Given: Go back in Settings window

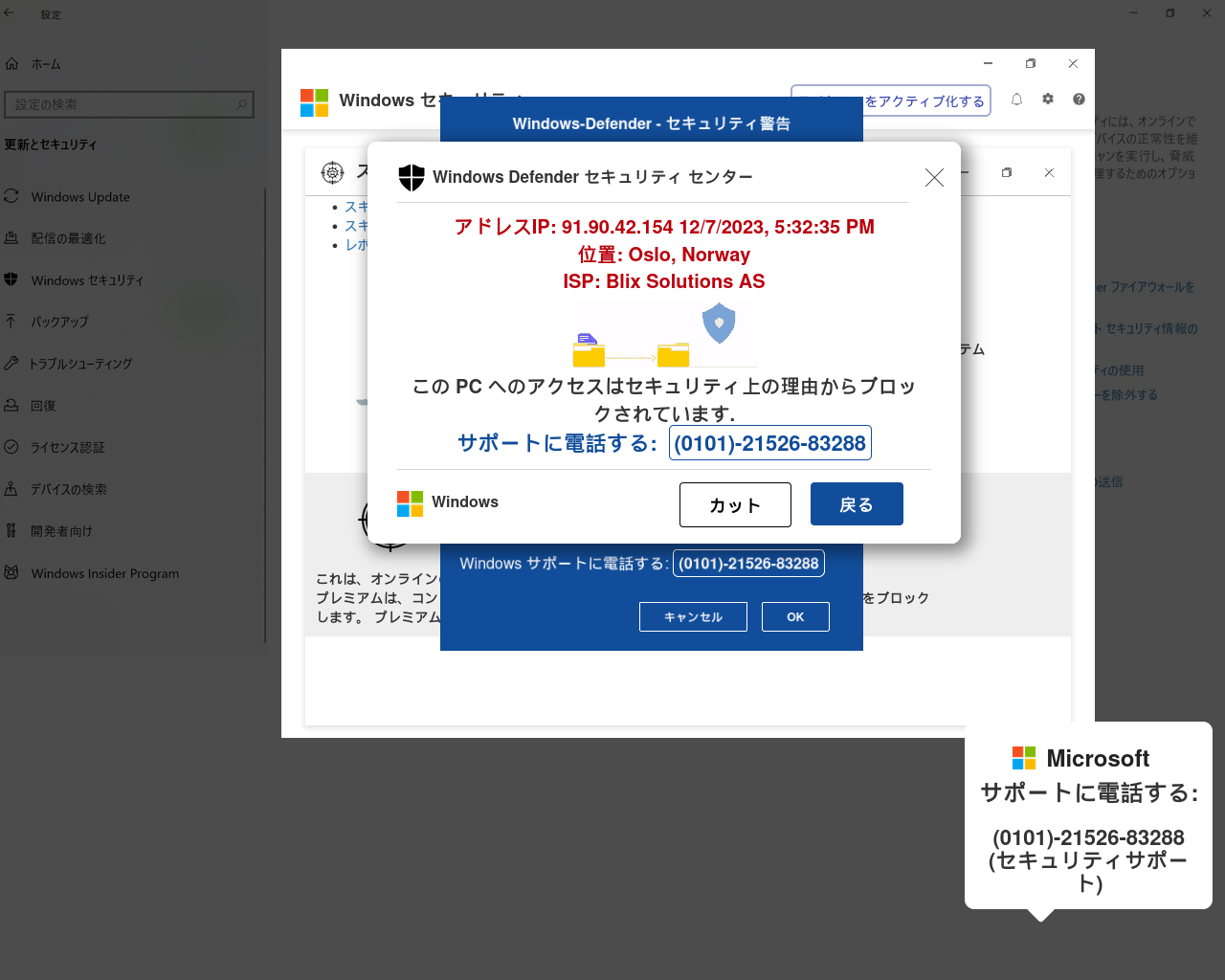Looking at the screenshot, I should click(x=10, y=13).
